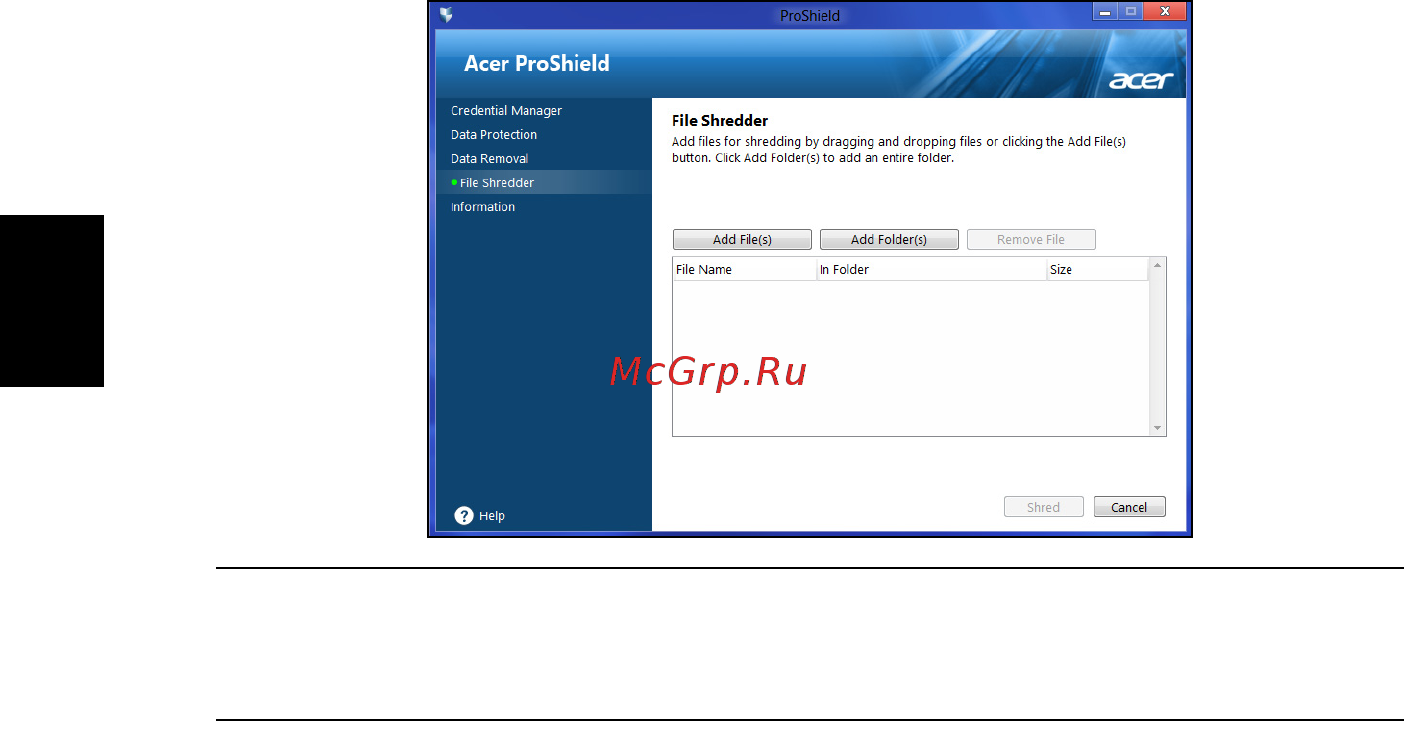Close the ProShield window

tap(1166, 12)
